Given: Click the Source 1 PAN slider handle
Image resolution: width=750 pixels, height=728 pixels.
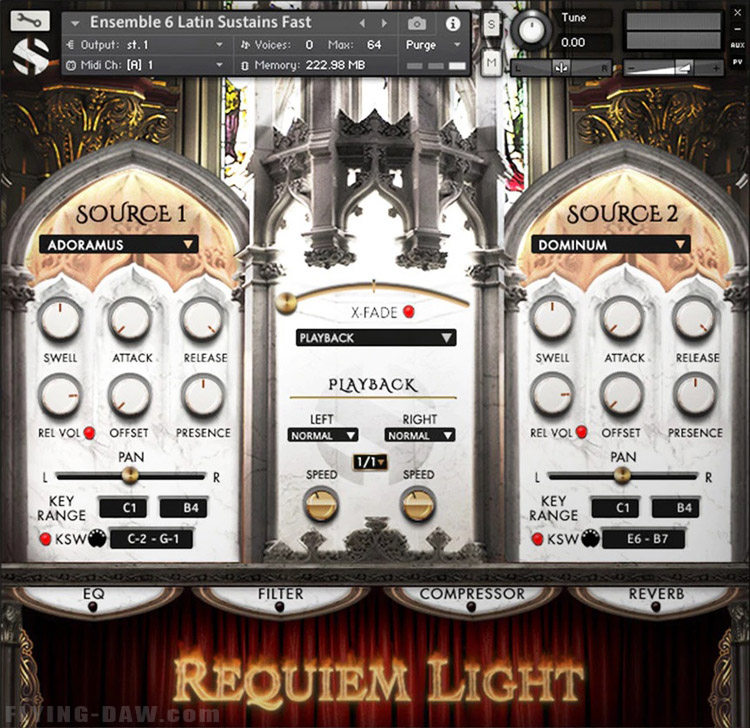Looking at the screenshot, I should (130, 475).
